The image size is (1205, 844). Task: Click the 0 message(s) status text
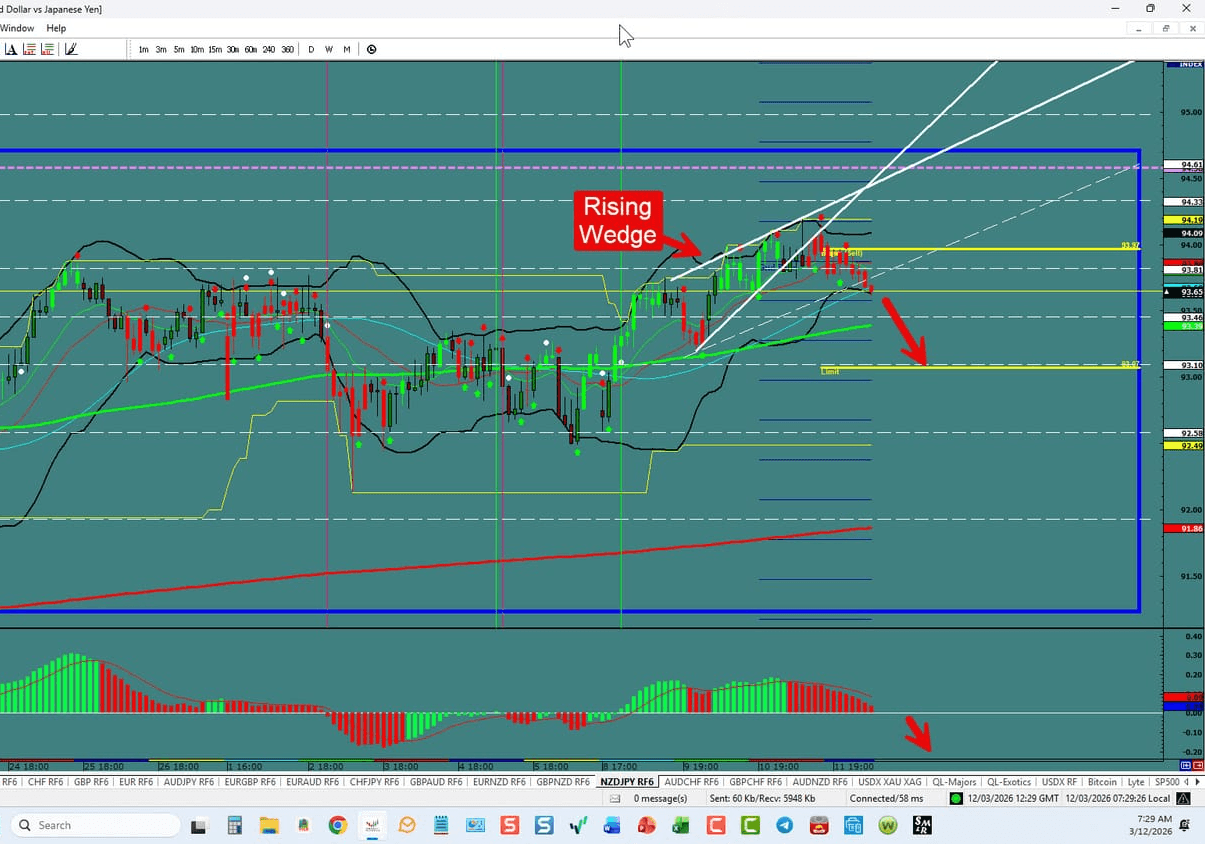point(661,798)
